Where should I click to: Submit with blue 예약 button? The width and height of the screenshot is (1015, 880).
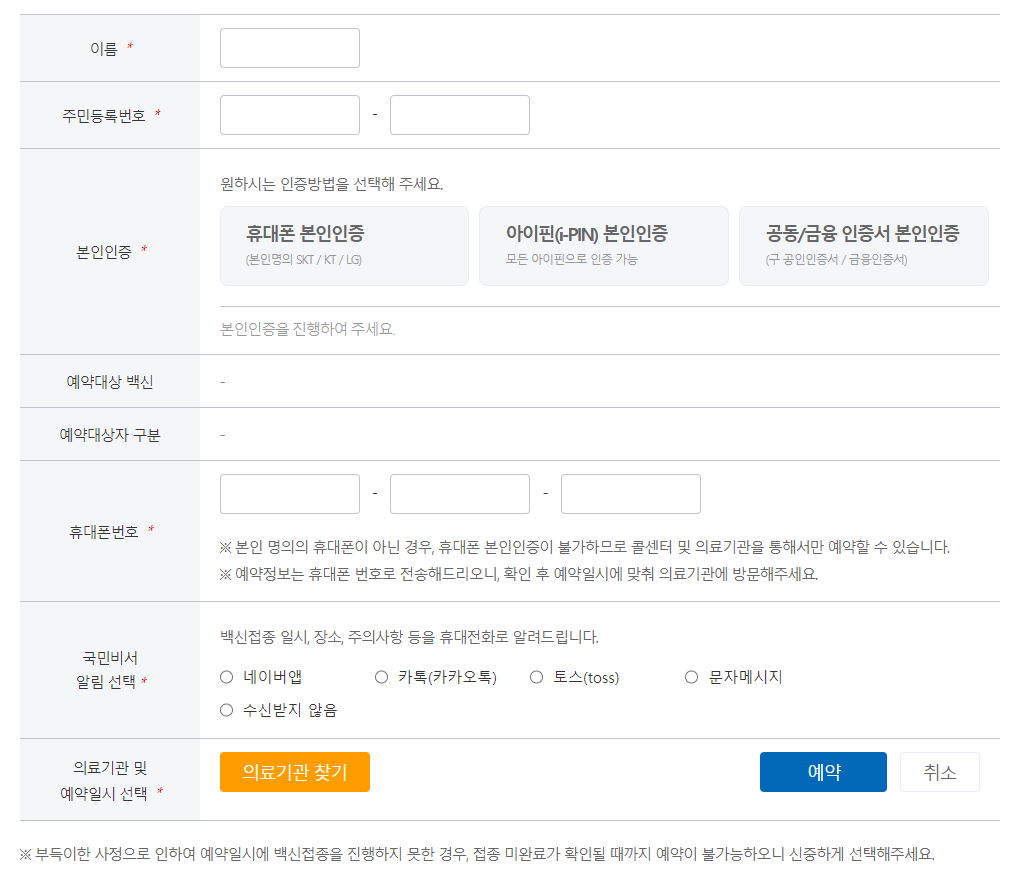823,772
